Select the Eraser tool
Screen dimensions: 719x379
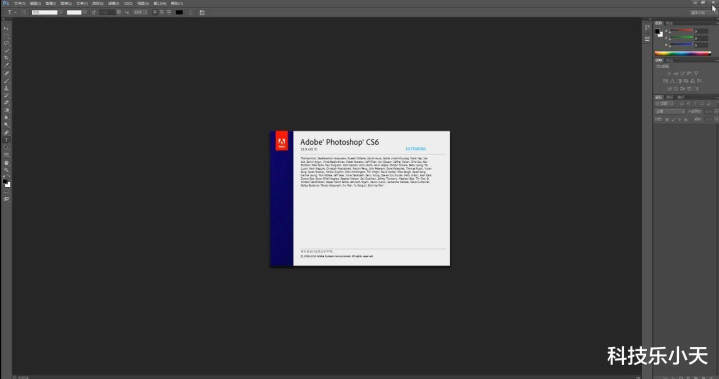(x=6, y=103)
